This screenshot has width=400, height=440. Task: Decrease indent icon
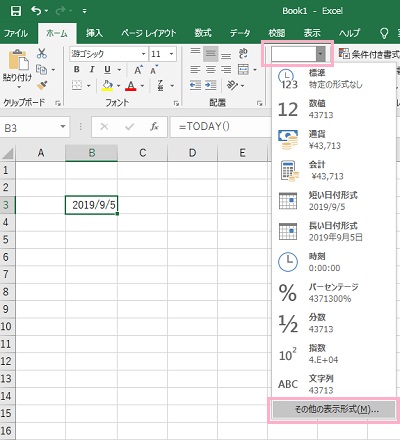tap(195, 85)
